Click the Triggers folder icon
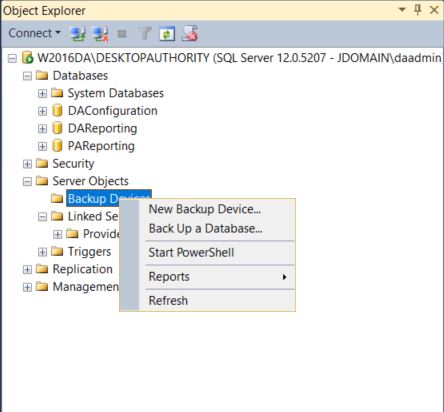 tap(57, 251)
